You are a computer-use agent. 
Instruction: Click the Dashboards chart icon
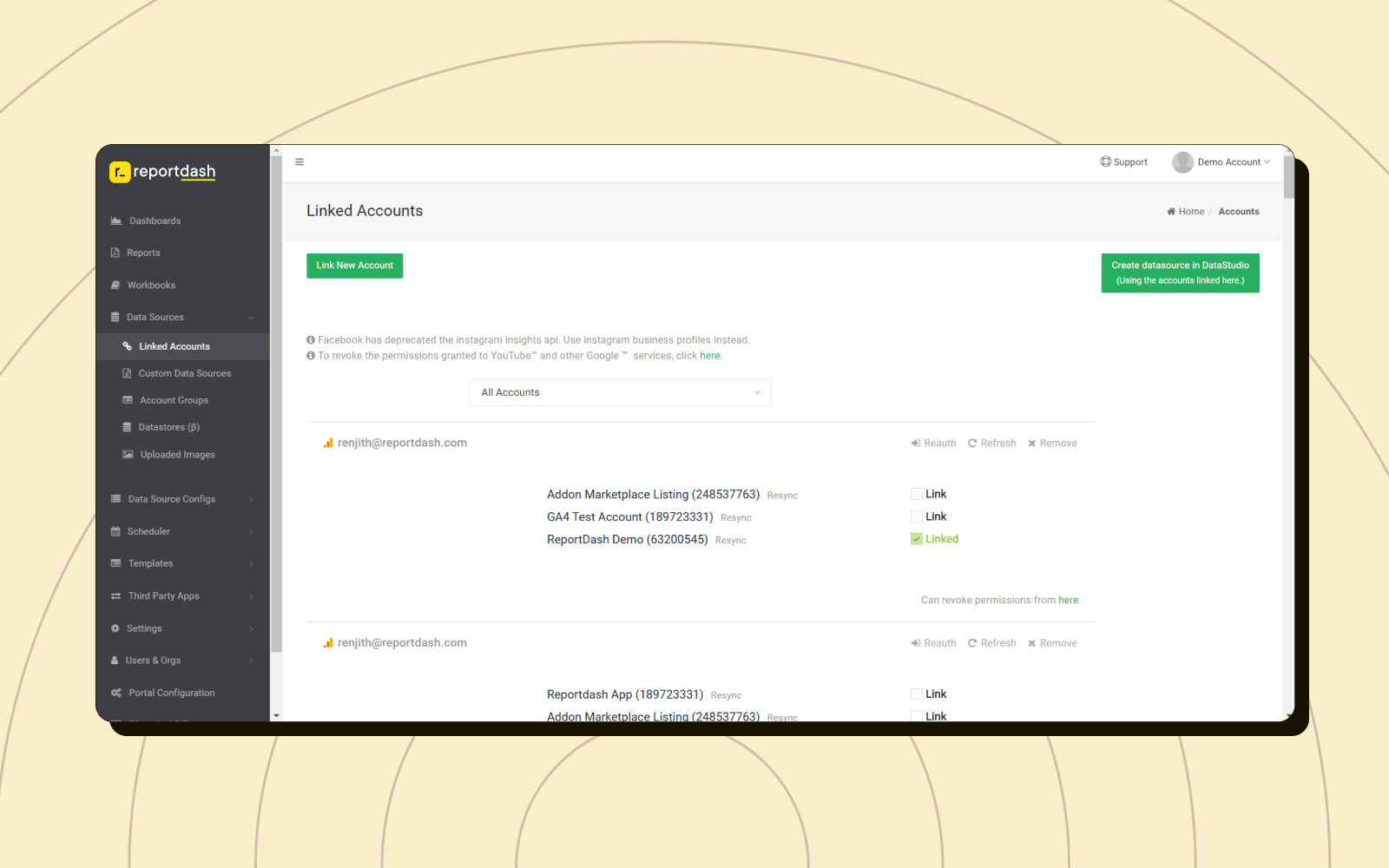point(116,221)
